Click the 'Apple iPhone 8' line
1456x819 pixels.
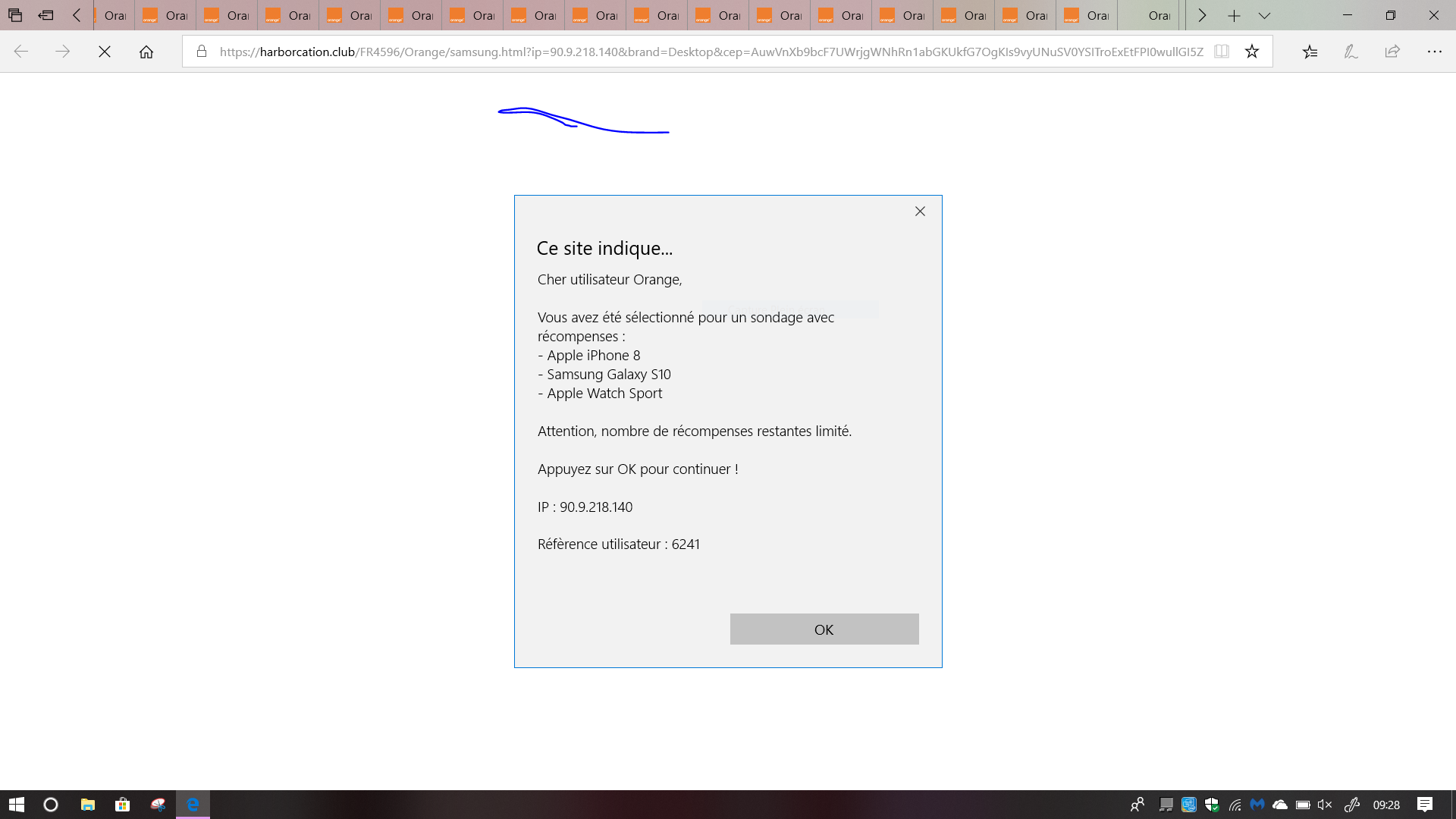pyautogui.click(x=589, y=356)
